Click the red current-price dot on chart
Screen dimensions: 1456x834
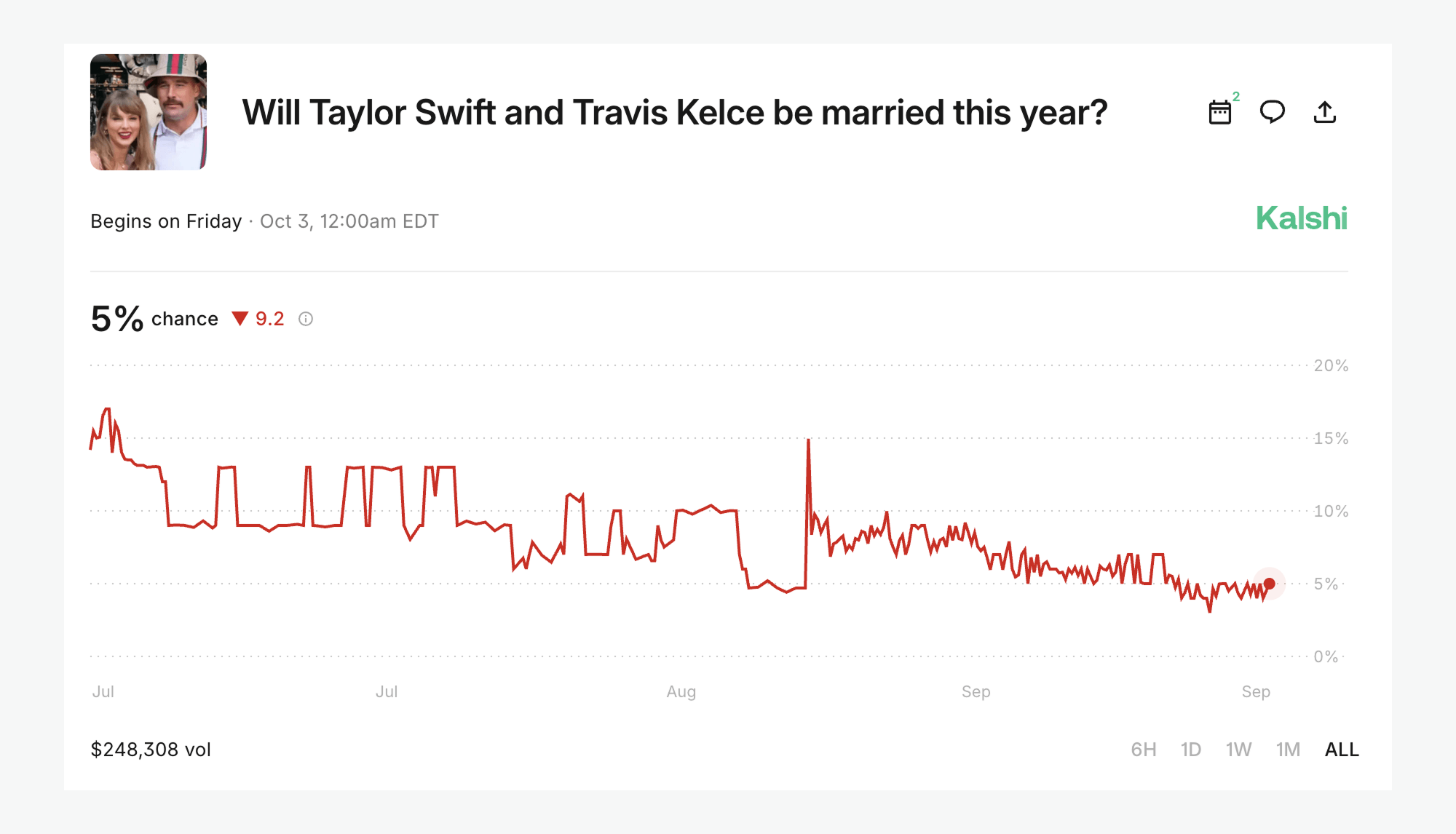click(1269, 584)
